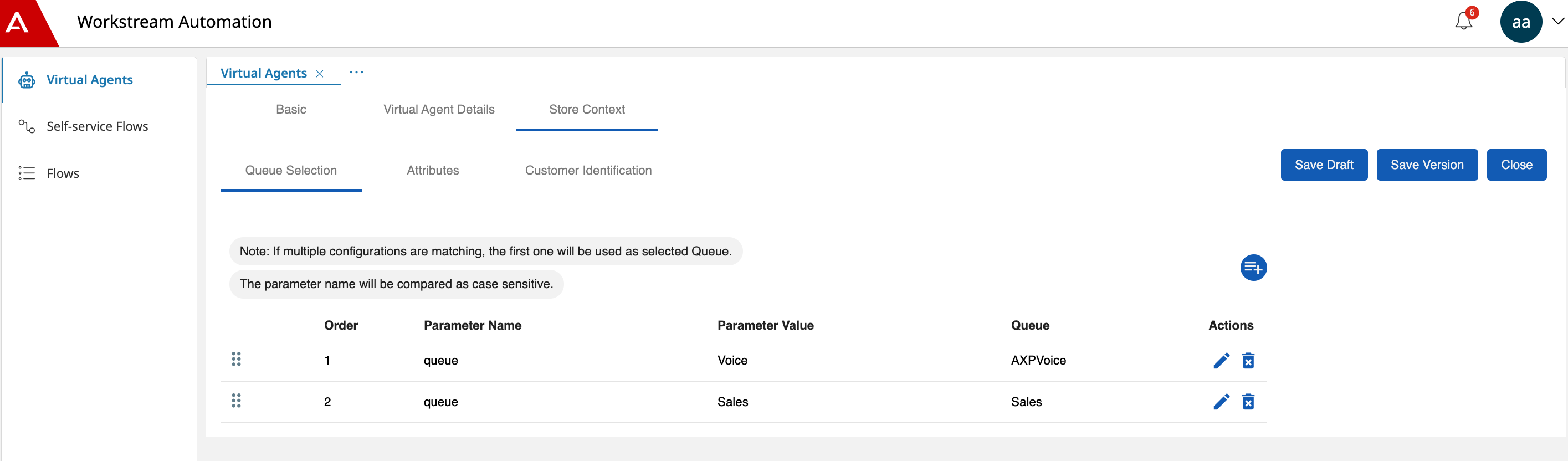Delete the AXPVoice queue row
The height and width of the screenshot is (461, 1568).
point(1248,361)
